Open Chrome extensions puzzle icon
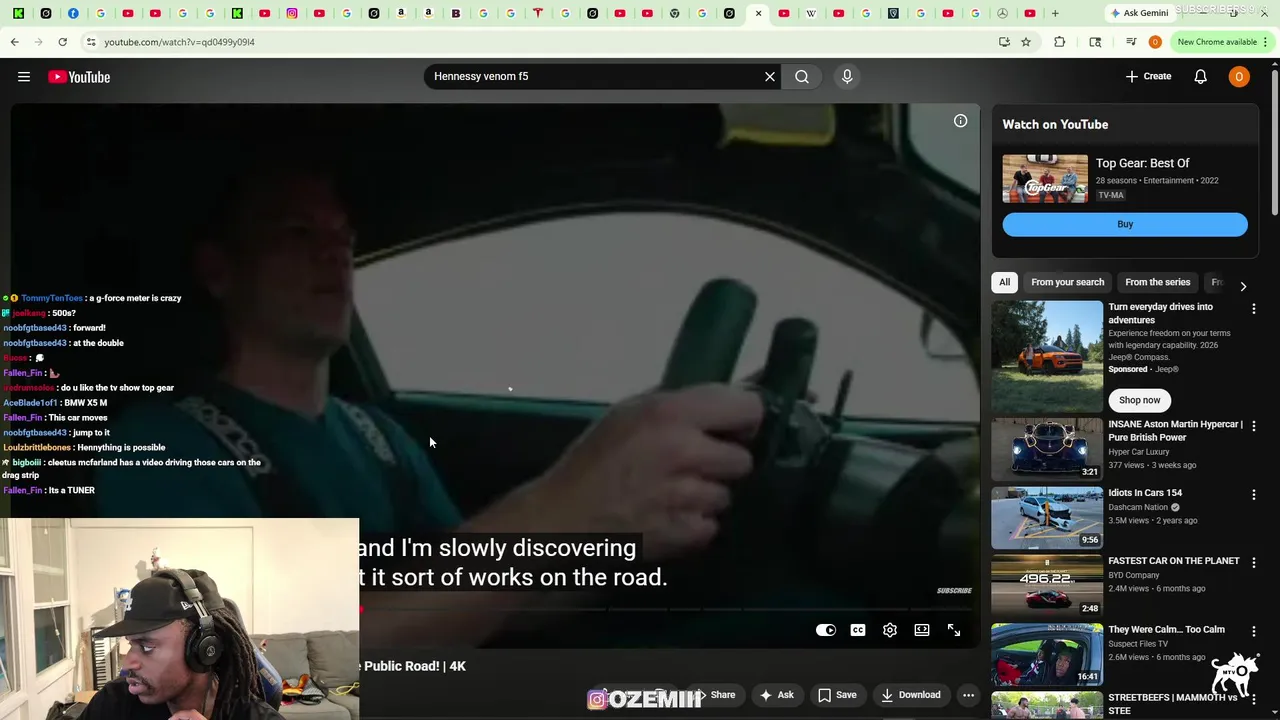 1060,42
